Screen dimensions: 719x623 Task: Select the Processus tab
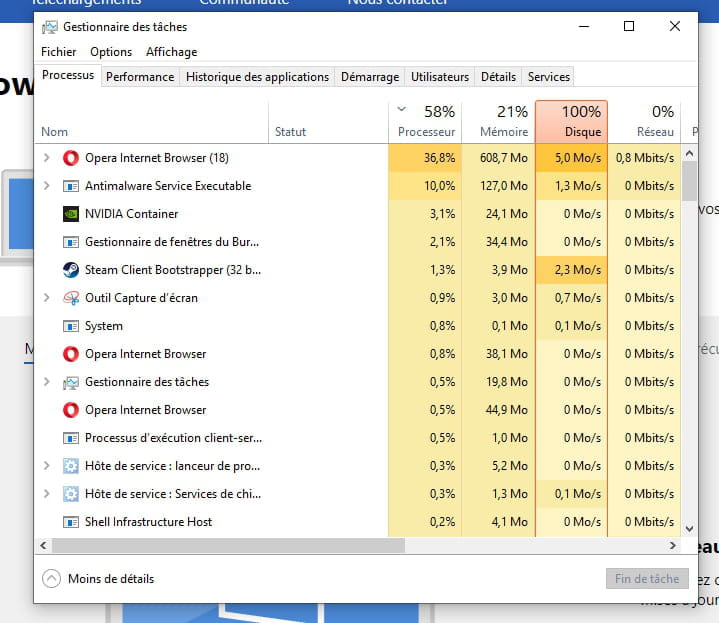click(68, 75)
